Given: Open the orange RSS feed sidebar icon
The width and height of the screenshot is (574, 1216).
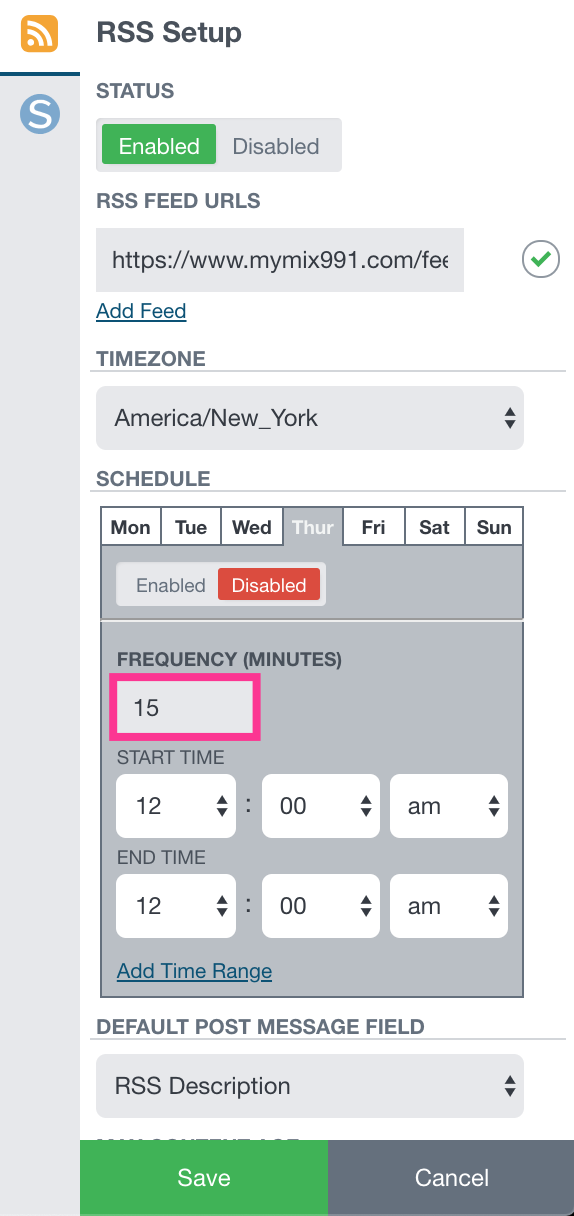Looking at the screenshot, I should (39, 32).
